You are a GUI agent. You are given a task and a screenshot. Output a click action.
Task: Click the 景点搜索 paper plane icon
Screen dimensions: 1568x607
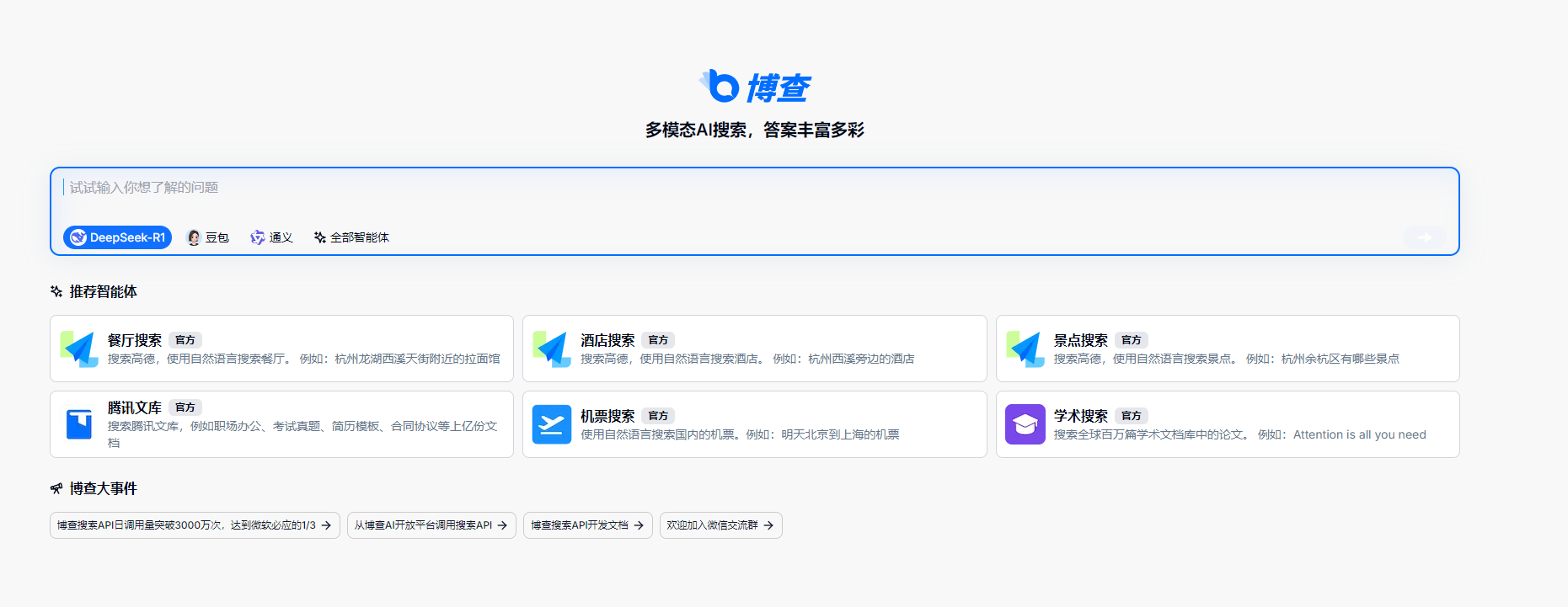coord(1025,349)
